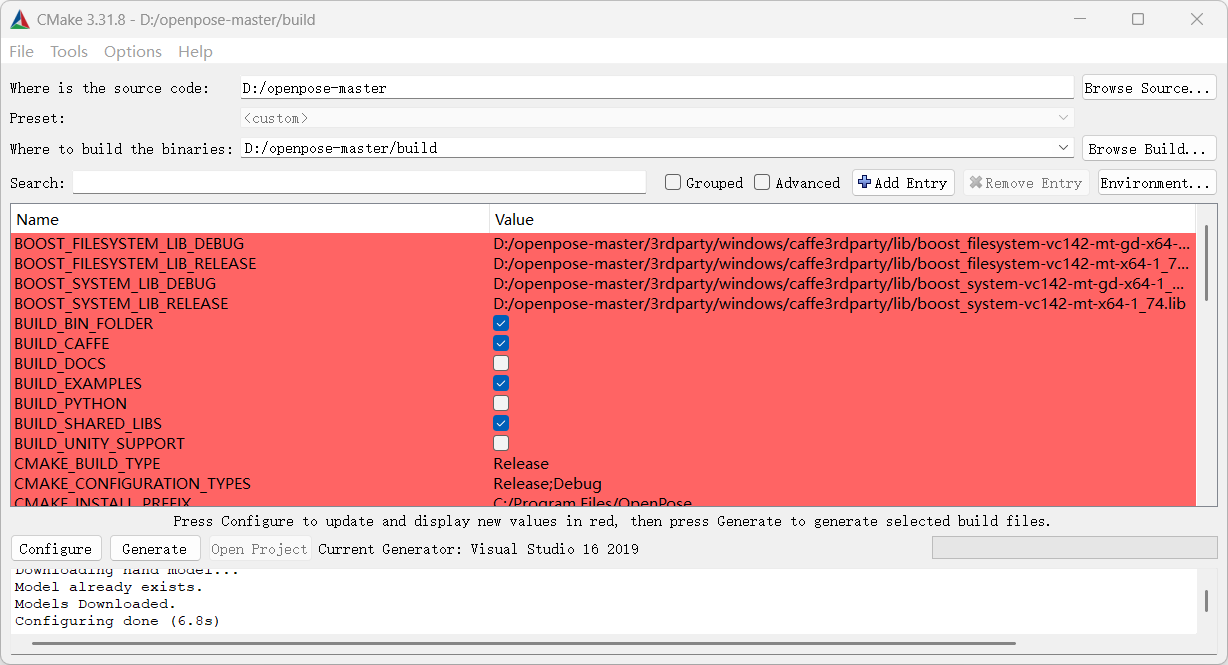
Task: Click the CMake logo in the title bar
Action: [19, 19]
